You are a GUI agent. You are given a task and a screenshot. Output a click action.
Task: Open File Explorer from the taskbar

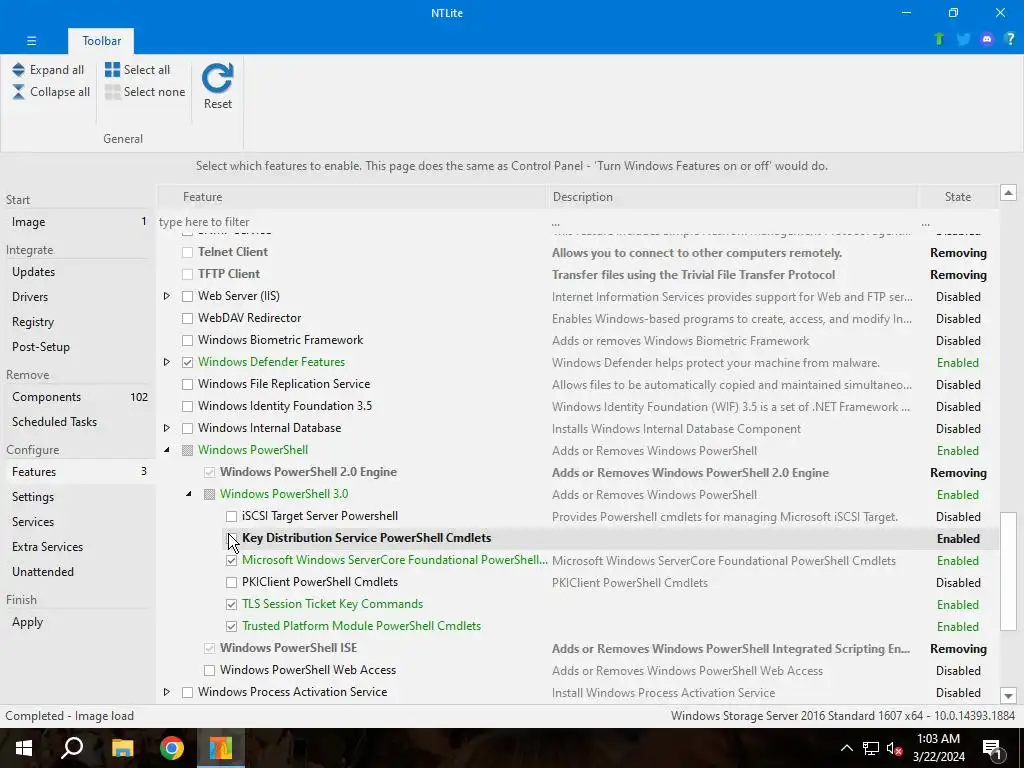[x=122, y=748]
